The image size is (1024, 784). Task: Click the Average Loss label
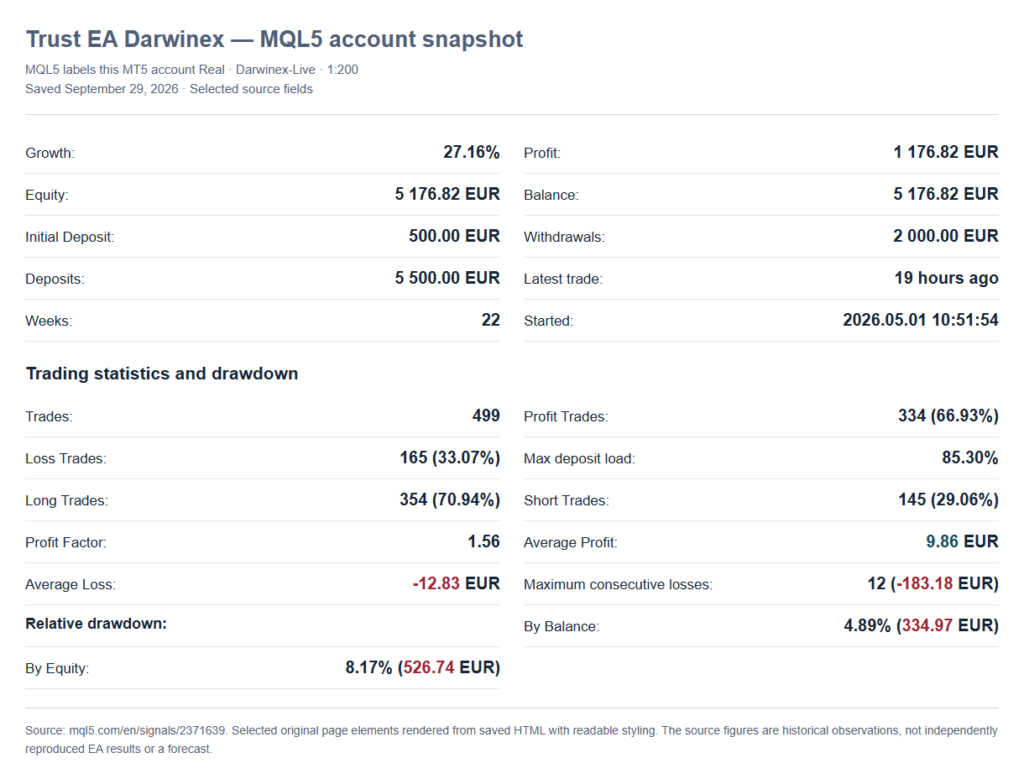(71, 583)
